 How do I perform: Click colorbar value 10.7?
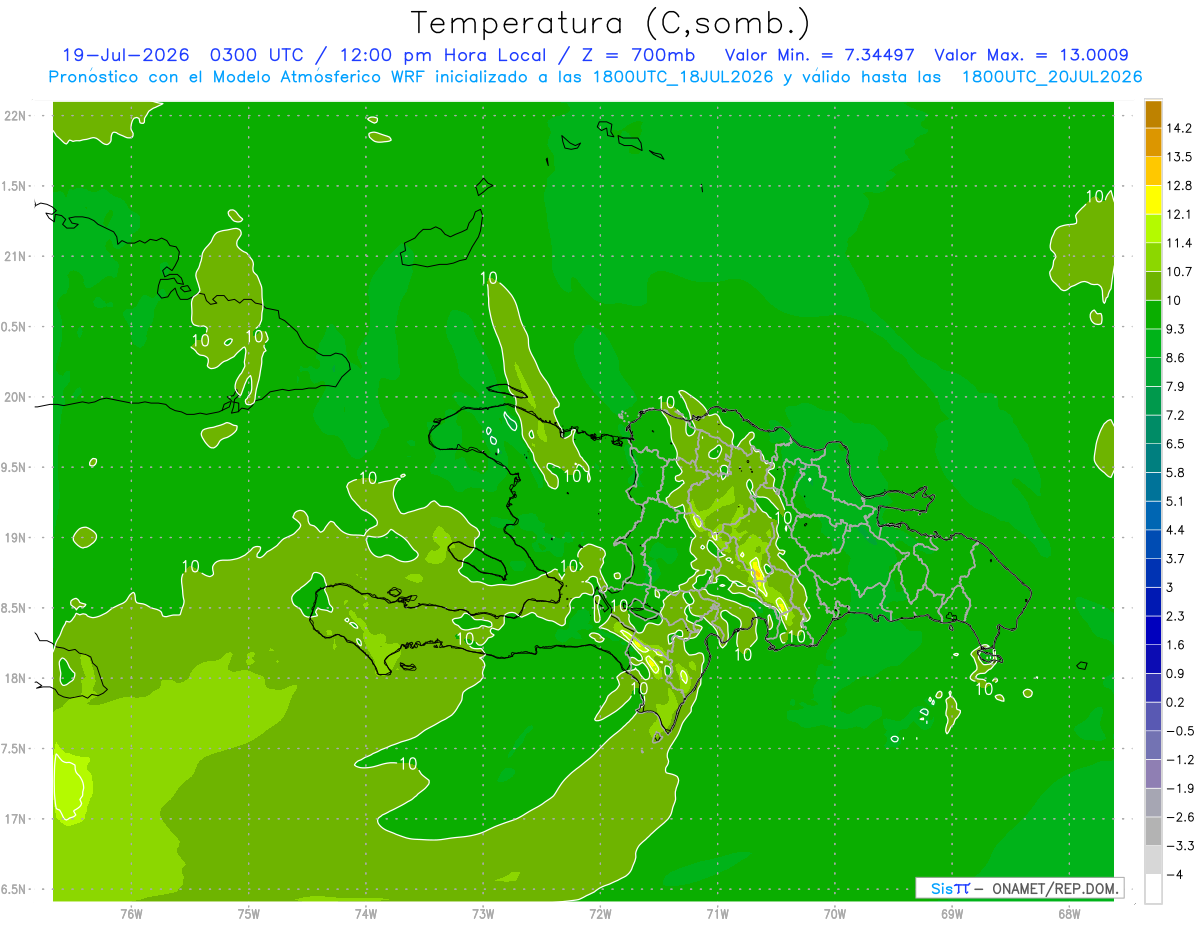coord(1180,272)
